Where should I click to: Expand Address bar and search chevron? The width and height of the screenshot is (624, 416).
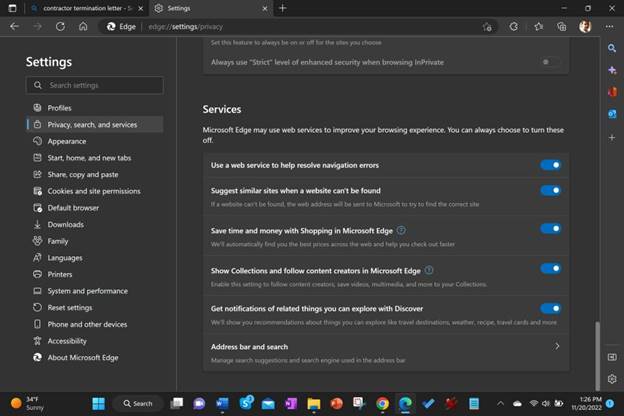point(557,346)
